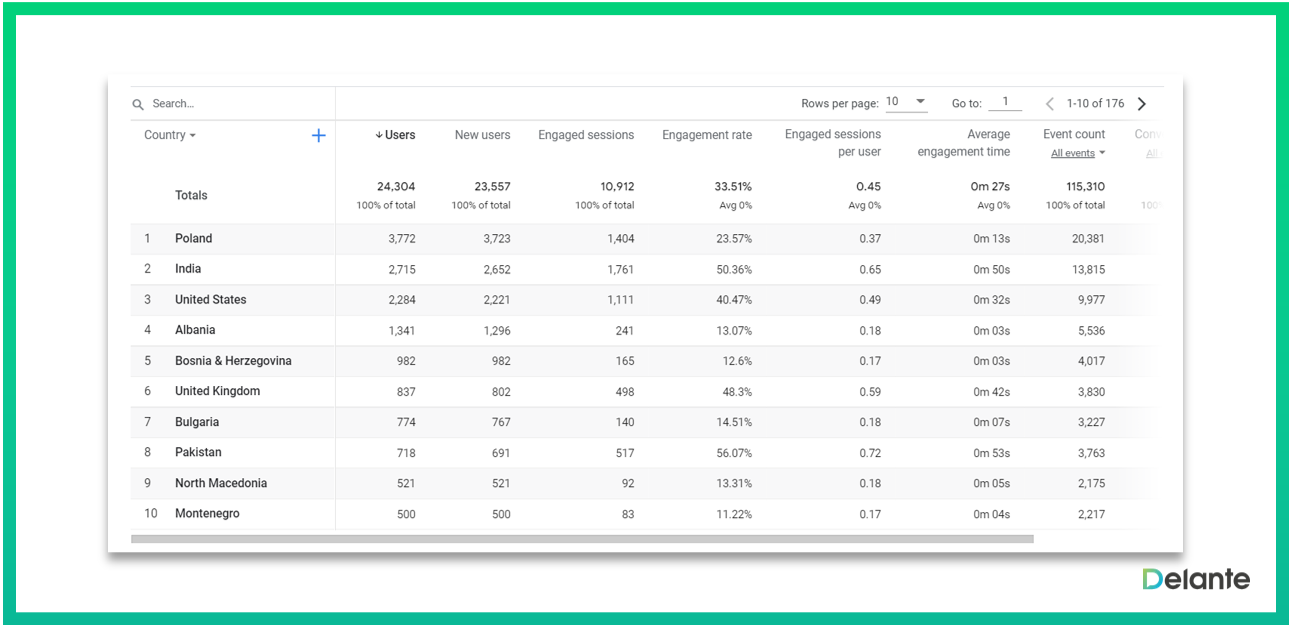Select the Poland row
Viewport: 1290px width, 625px height.
[193, 239]
